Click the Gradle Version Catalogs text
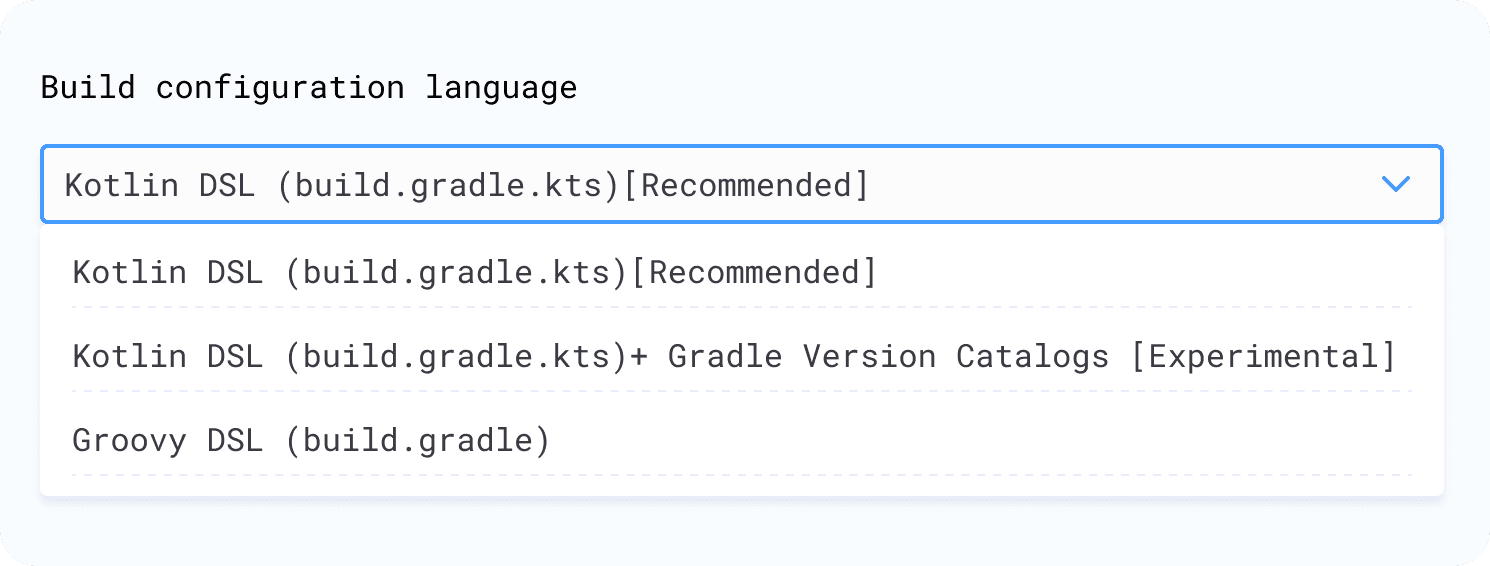Viewport: 1490px width, 566px height. tap(888, 356)
